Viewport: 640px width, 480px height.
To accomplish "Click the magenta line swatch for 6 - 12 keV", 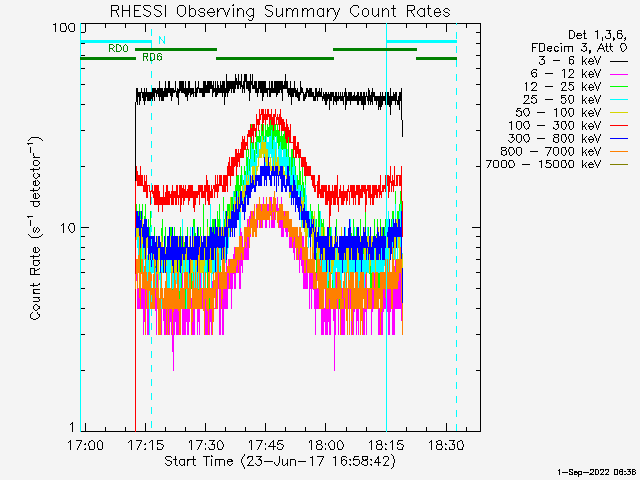I will 619,74.
